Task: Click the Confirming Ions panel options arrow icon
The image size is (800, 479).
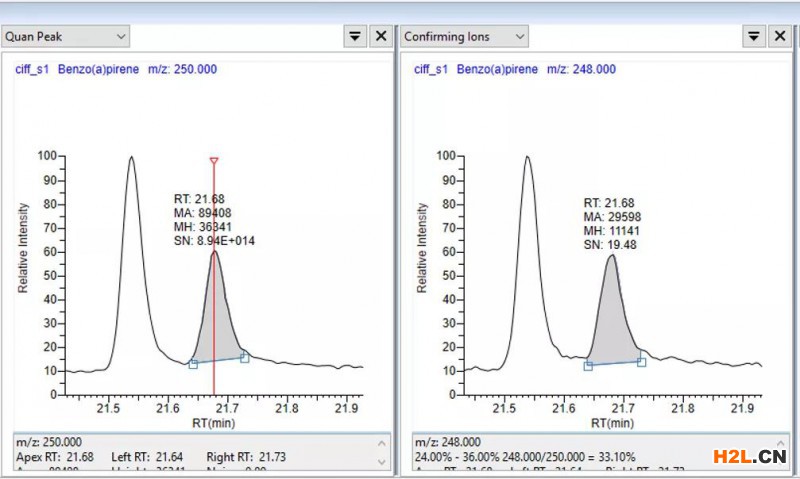Action: (754, 36)
